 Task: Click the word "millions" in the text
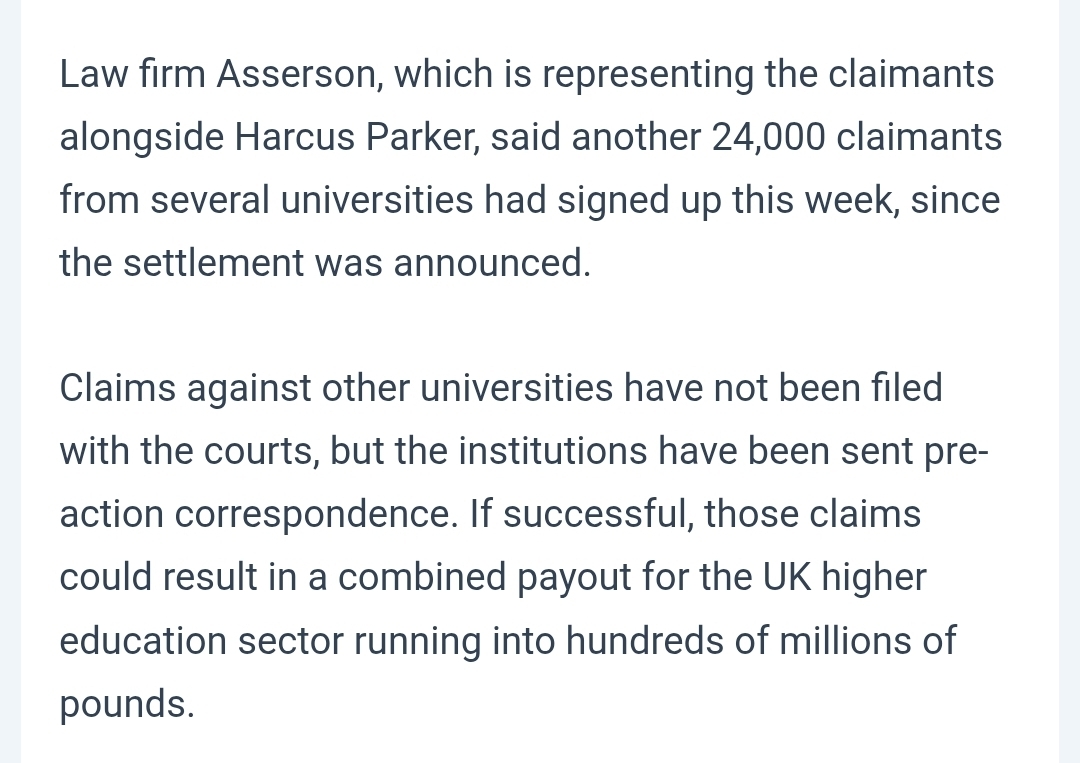pyautogui.click(x=835, y=640)
